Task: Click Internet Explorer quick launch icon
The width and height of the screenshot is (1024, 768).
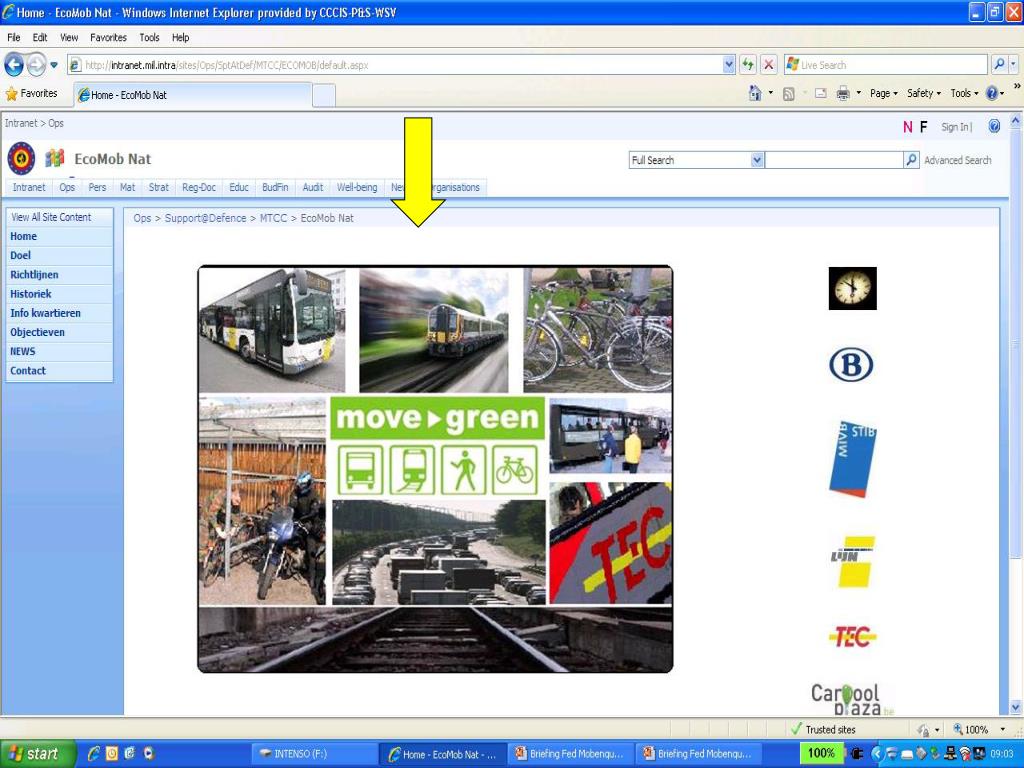Action: pyautogui.click(x=93, y=754)
